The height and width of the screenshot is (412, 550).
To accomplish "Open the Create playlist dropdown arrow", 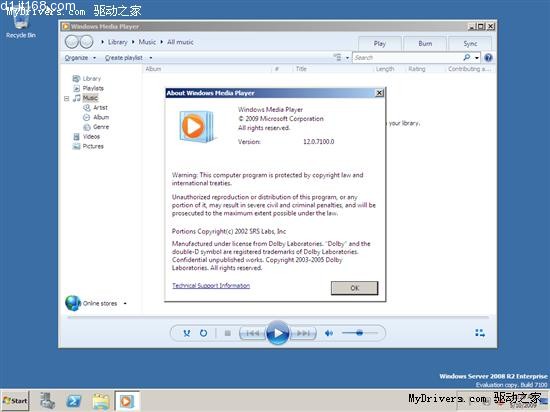I will pos(151,58).
